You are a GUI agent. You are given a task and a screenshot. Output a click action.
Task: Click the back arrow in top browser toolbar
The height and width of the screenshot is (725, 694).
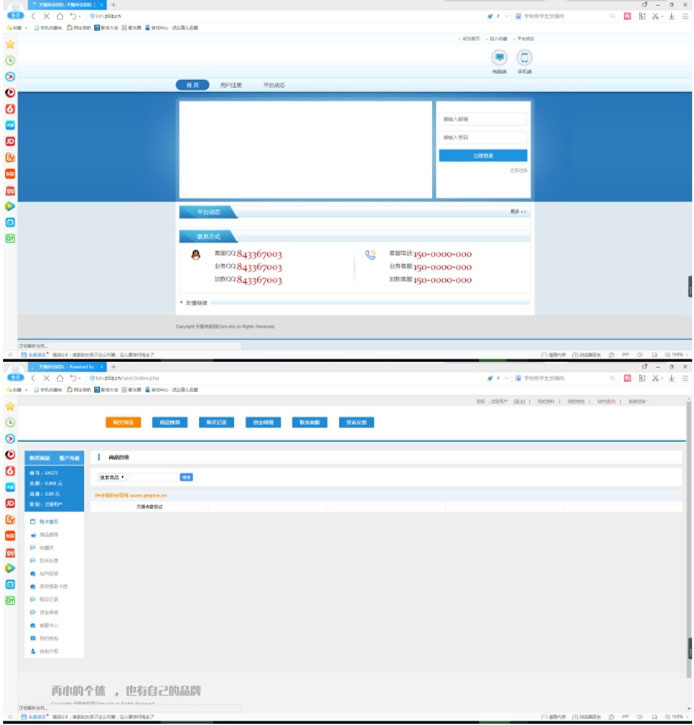33,16
